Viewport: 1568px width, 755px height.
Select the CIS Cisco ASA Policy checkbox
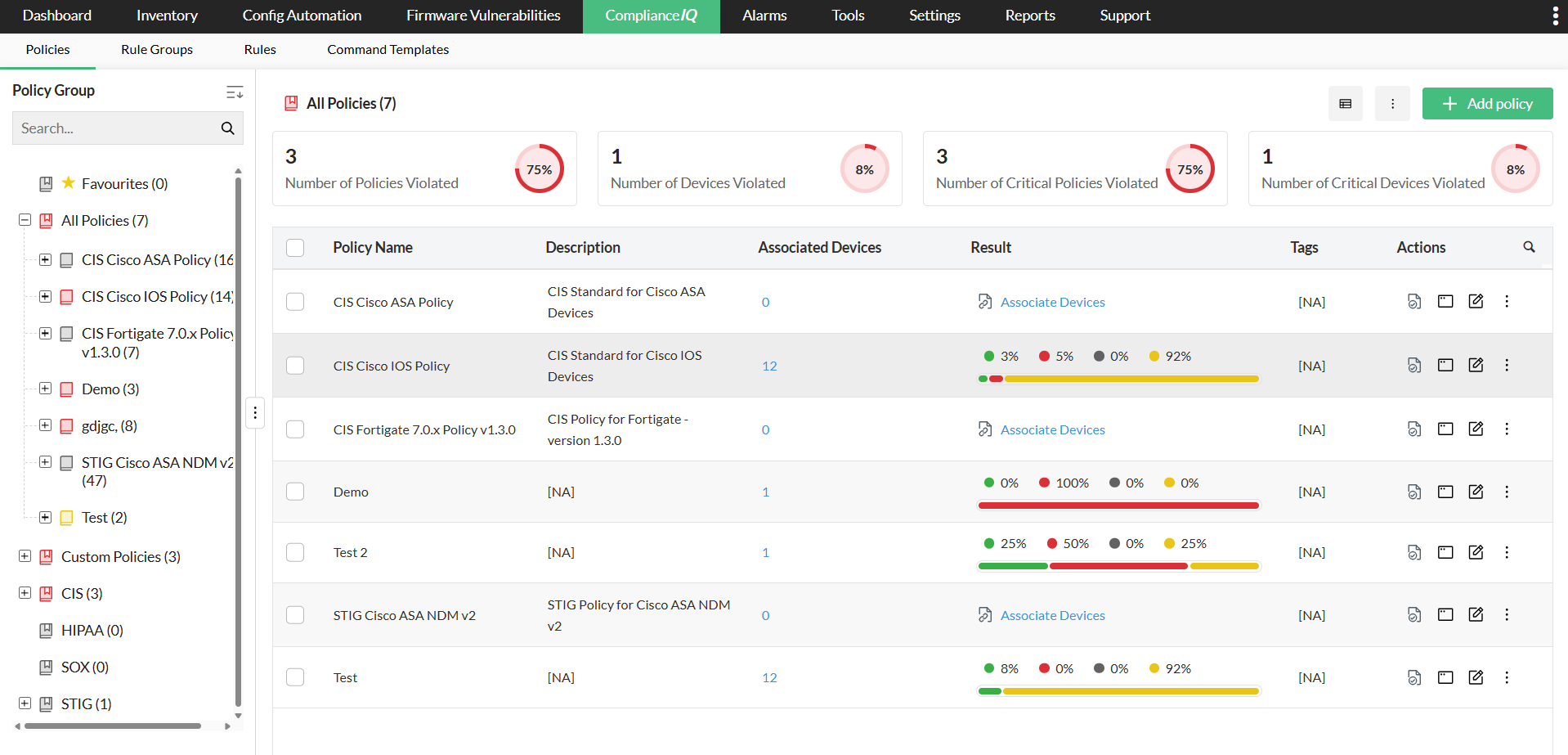295,302
